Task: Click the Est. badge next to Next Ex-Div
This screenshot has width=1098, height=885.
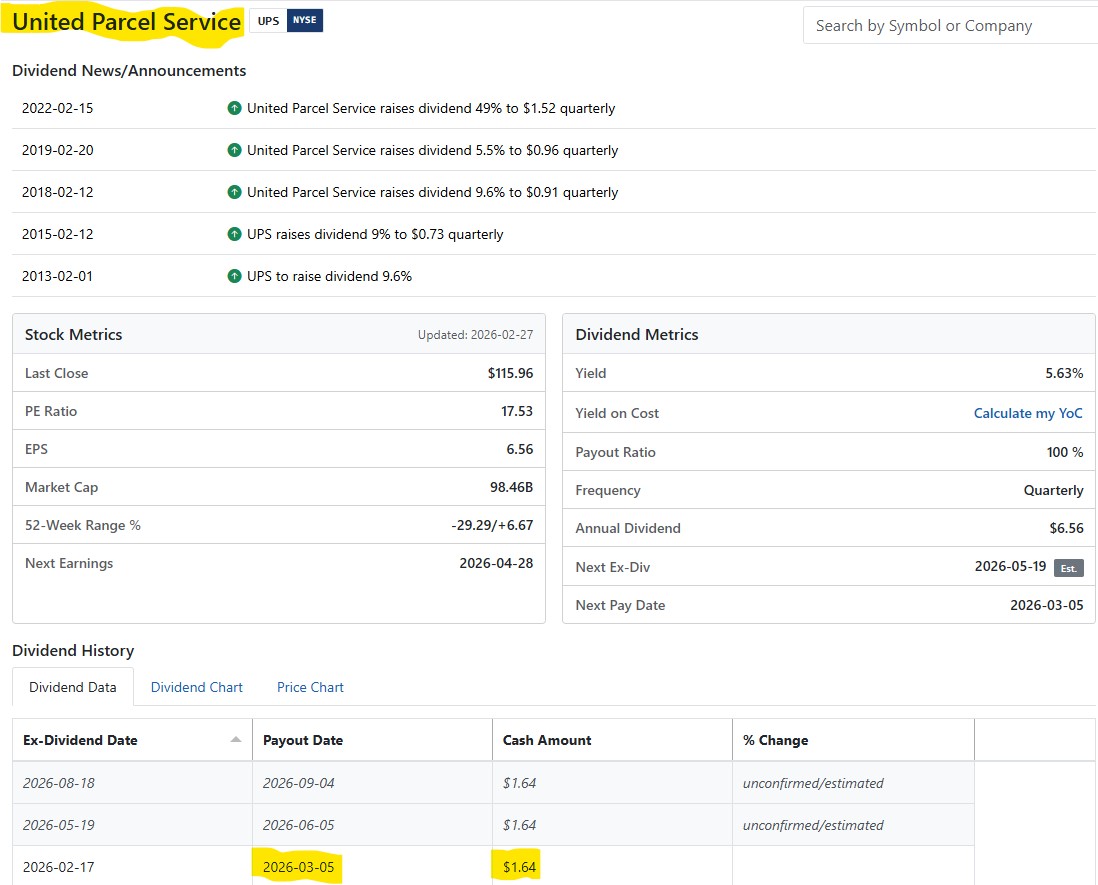Action: 1068,568
